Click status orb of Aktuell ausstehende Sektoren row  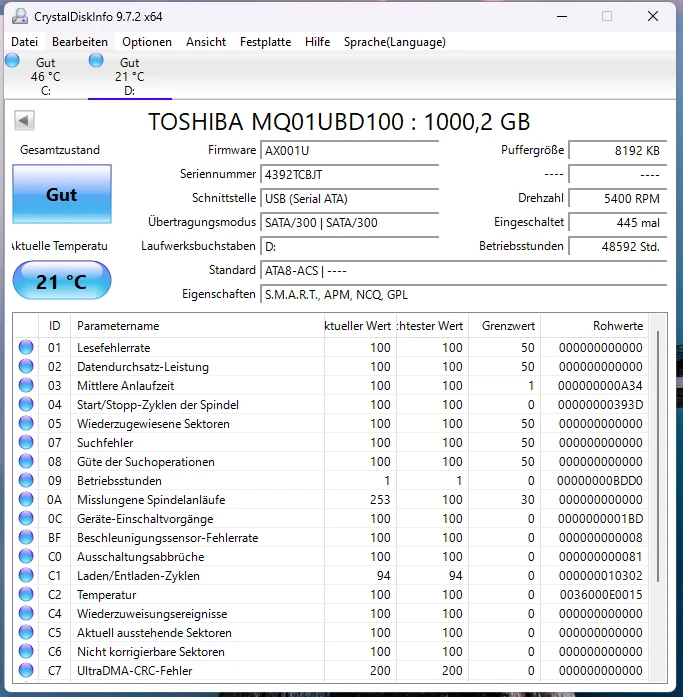click(26, 633)
